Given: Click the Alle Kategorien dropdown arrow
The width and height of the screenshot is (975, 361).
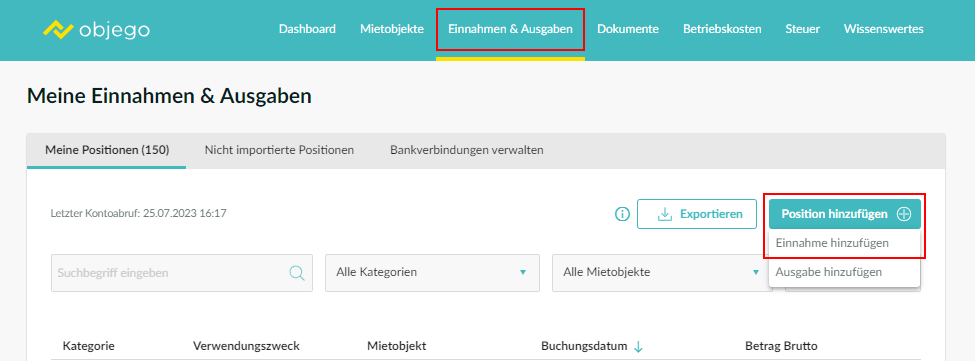Looking at the screenshot, I should click(523, 272).
